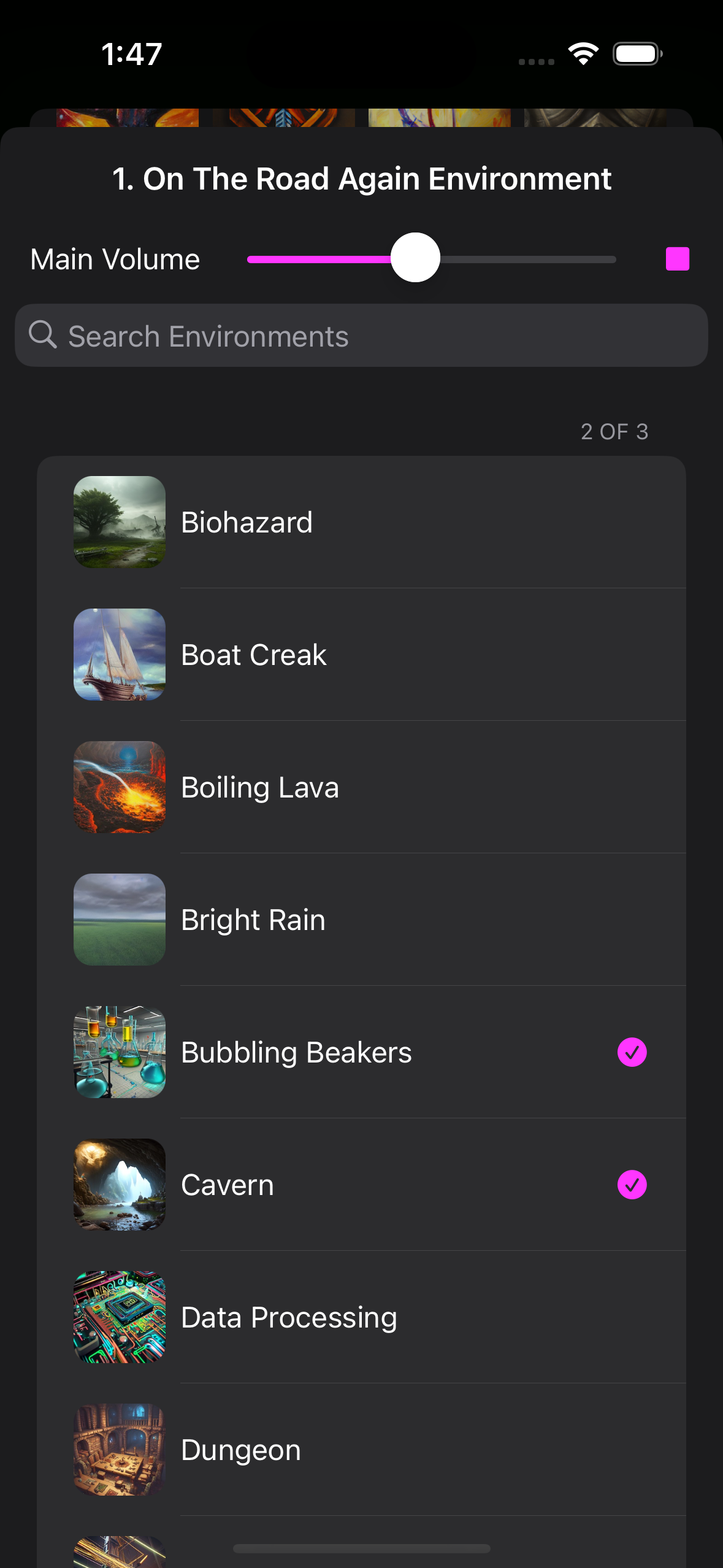Tap the search magnifying glass icon

43,335
